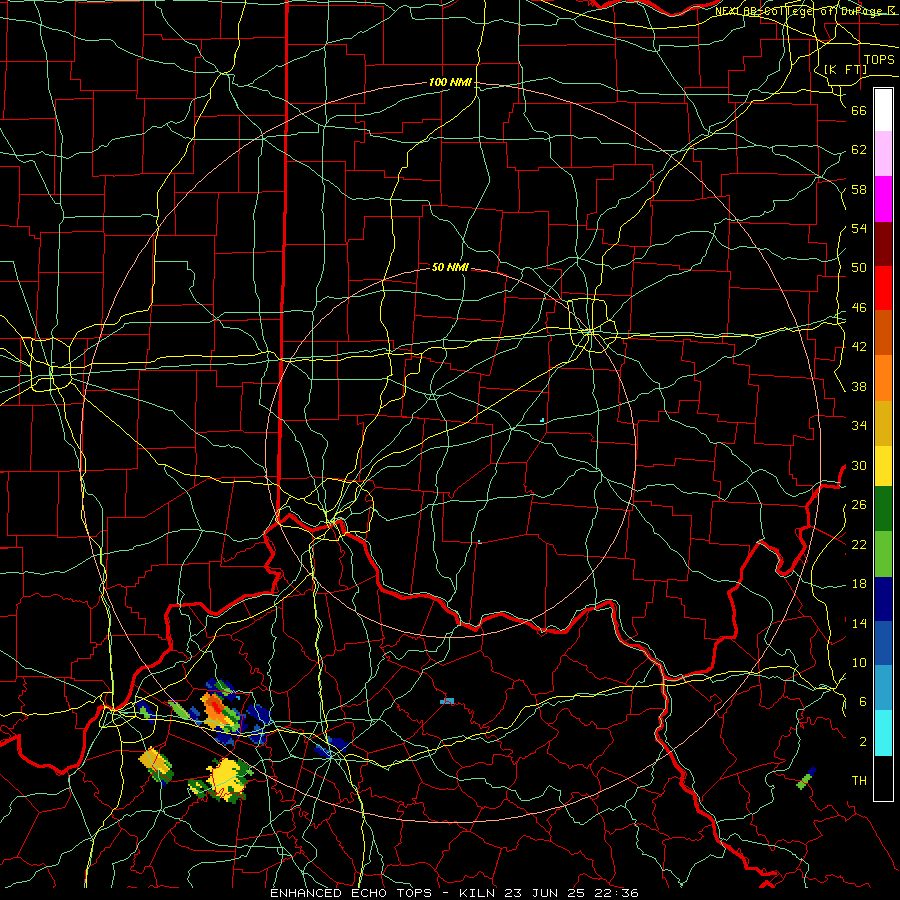Click the "ENHANCED ECHO TOPS" title text
This screenshot has height=900, width=900.
tap(350, 893)
